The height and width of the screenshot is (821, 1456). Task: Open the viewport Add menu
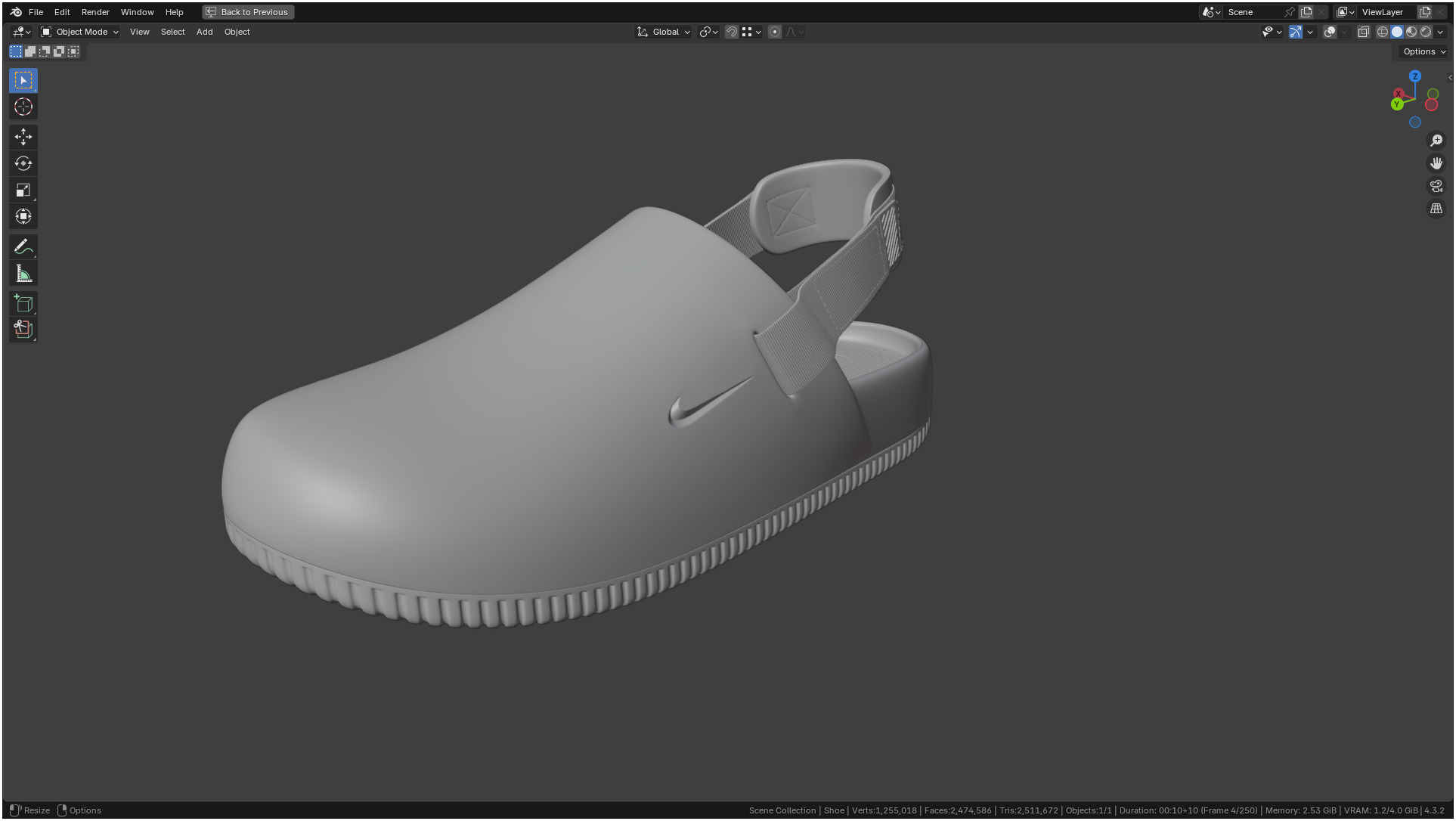(204, 32)
